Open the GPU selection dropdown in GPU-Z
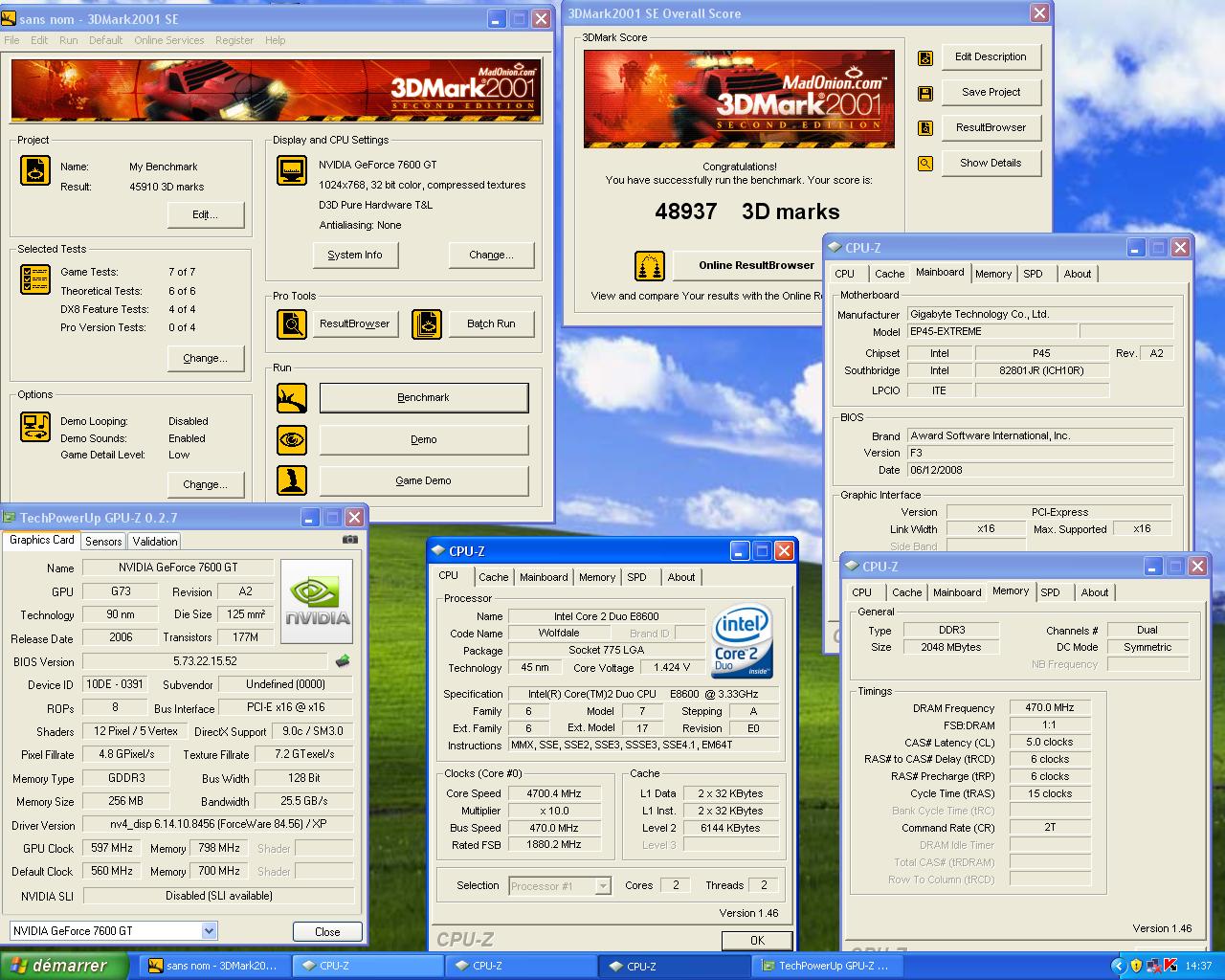This screenshot has width=1225, height=980. 209,930
